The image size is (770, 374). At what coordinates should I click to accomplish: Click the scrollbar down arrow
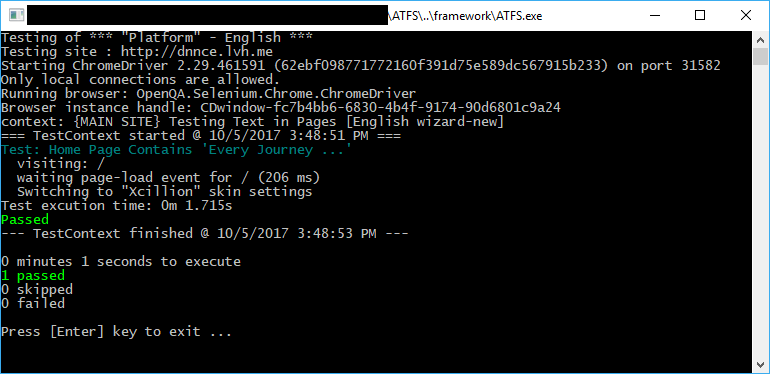tap(760, 365)
